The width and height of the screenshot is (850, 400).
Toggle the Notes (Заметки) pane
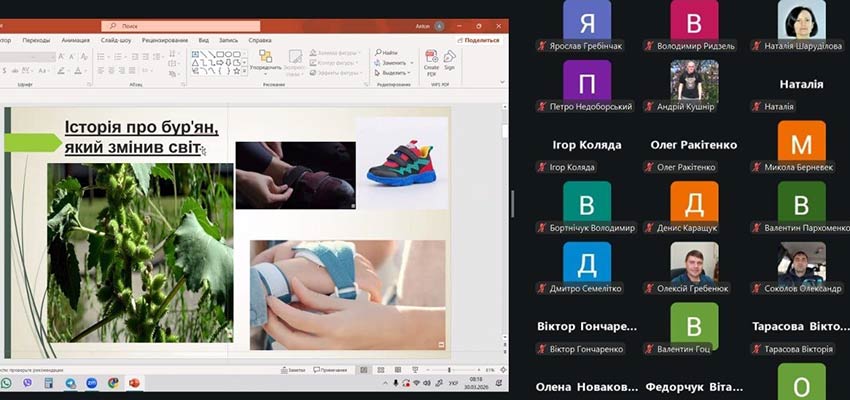295,370
